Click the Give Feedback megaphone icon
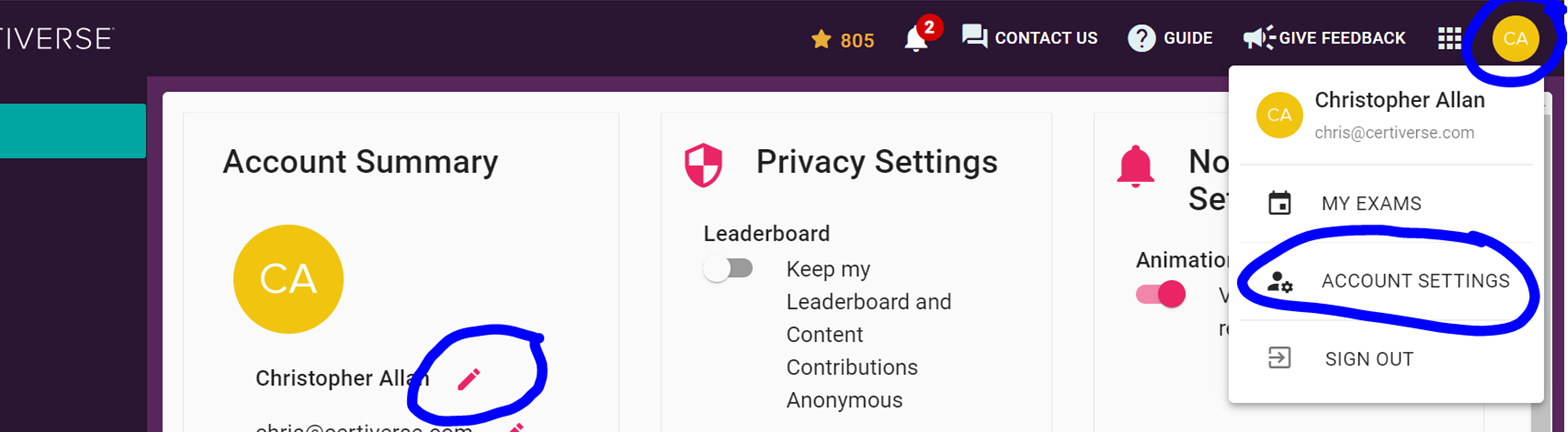Viewport: 1568px width, 432px height. point(1257,38)
